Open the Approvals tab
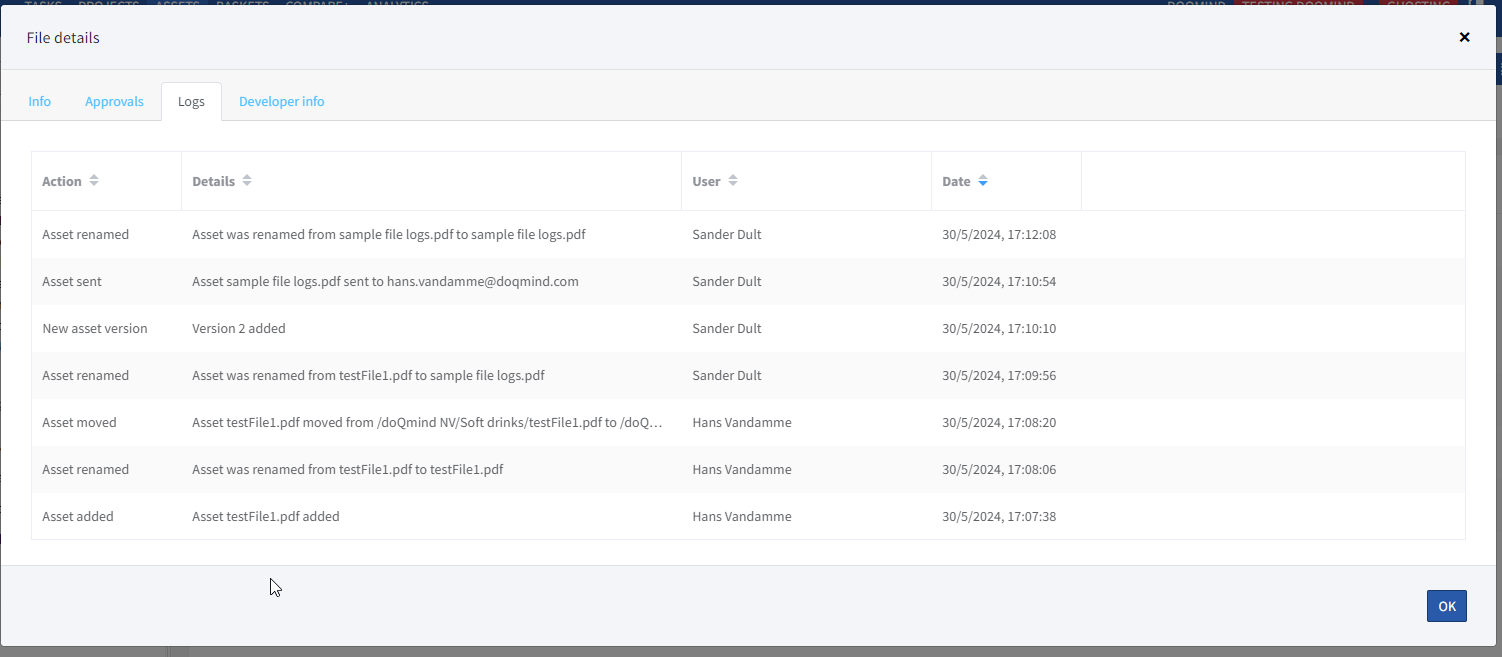This screenshot has width=1502, height=657. click(114, 101)
